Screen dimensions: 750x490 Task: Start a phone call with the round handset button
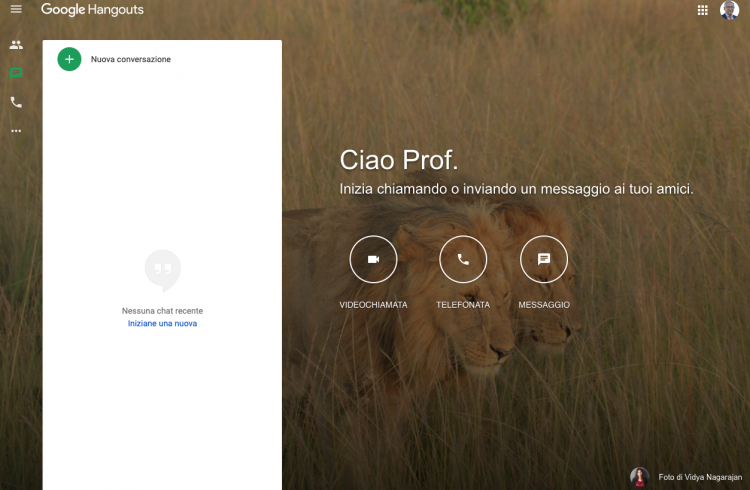[463, 259]
